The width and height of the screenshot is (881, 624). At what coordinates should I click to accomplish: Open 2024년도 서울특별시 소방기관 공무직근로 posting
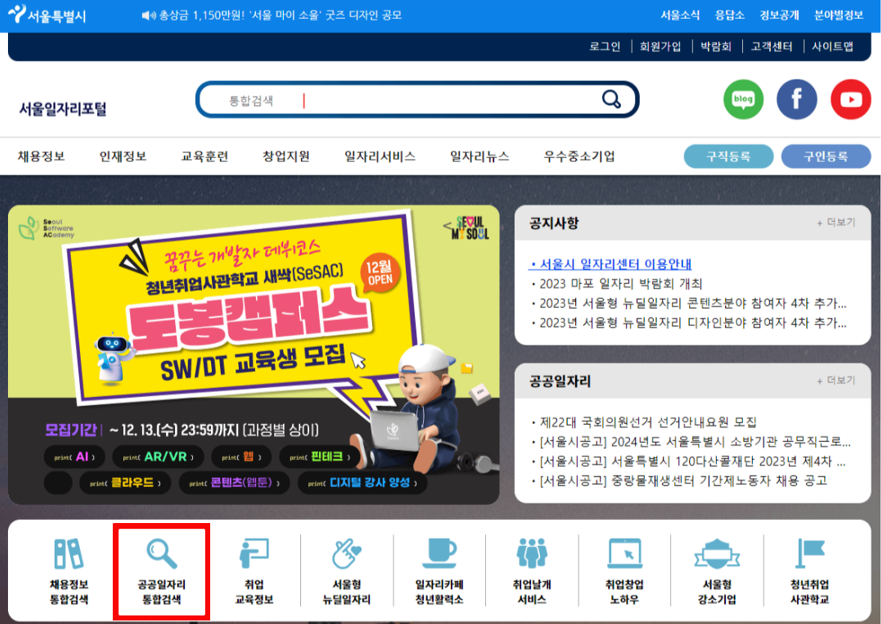691,441
